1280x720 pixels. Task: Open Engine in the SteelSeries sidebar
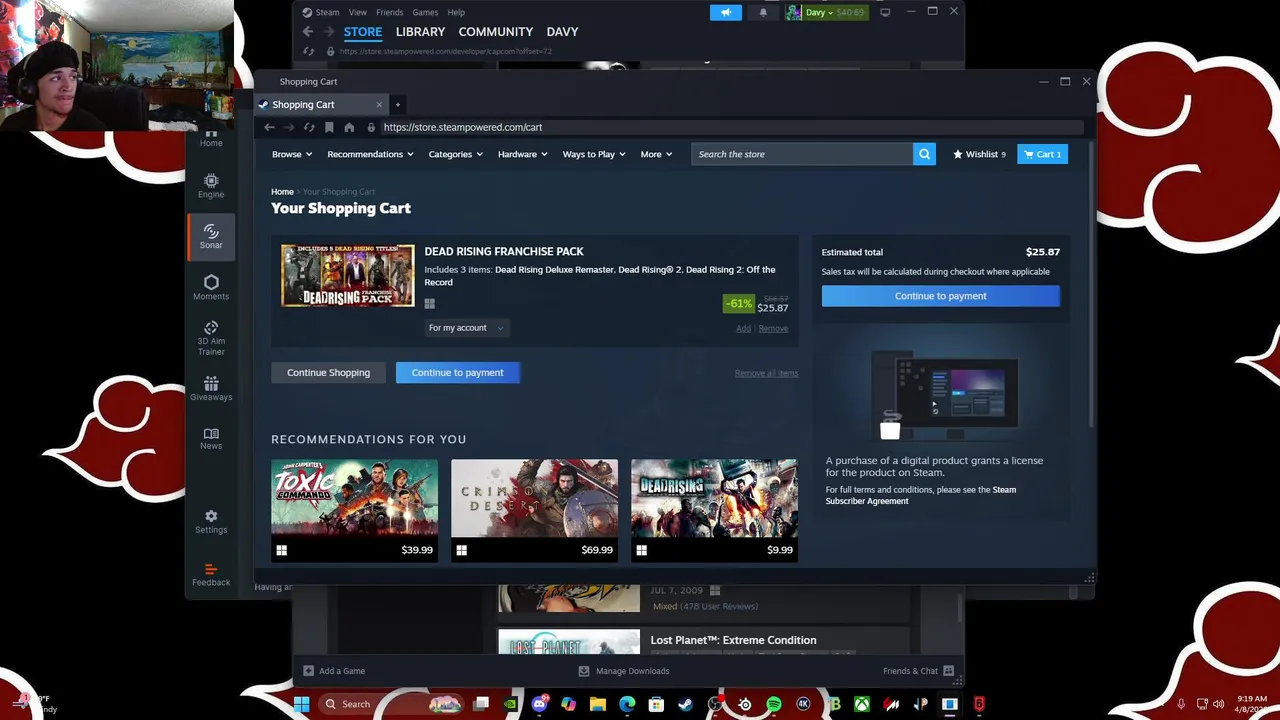pos(211,185)
